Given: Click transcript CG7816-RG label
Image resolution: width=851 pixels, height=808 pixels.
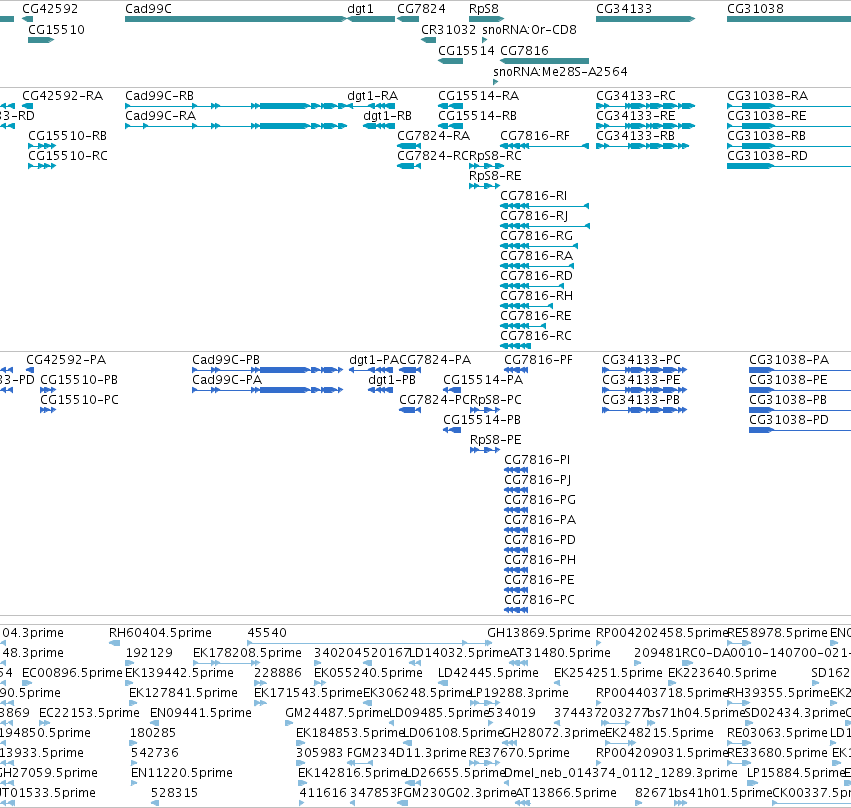Looking at the screenshot, I should tap(536, 236).
